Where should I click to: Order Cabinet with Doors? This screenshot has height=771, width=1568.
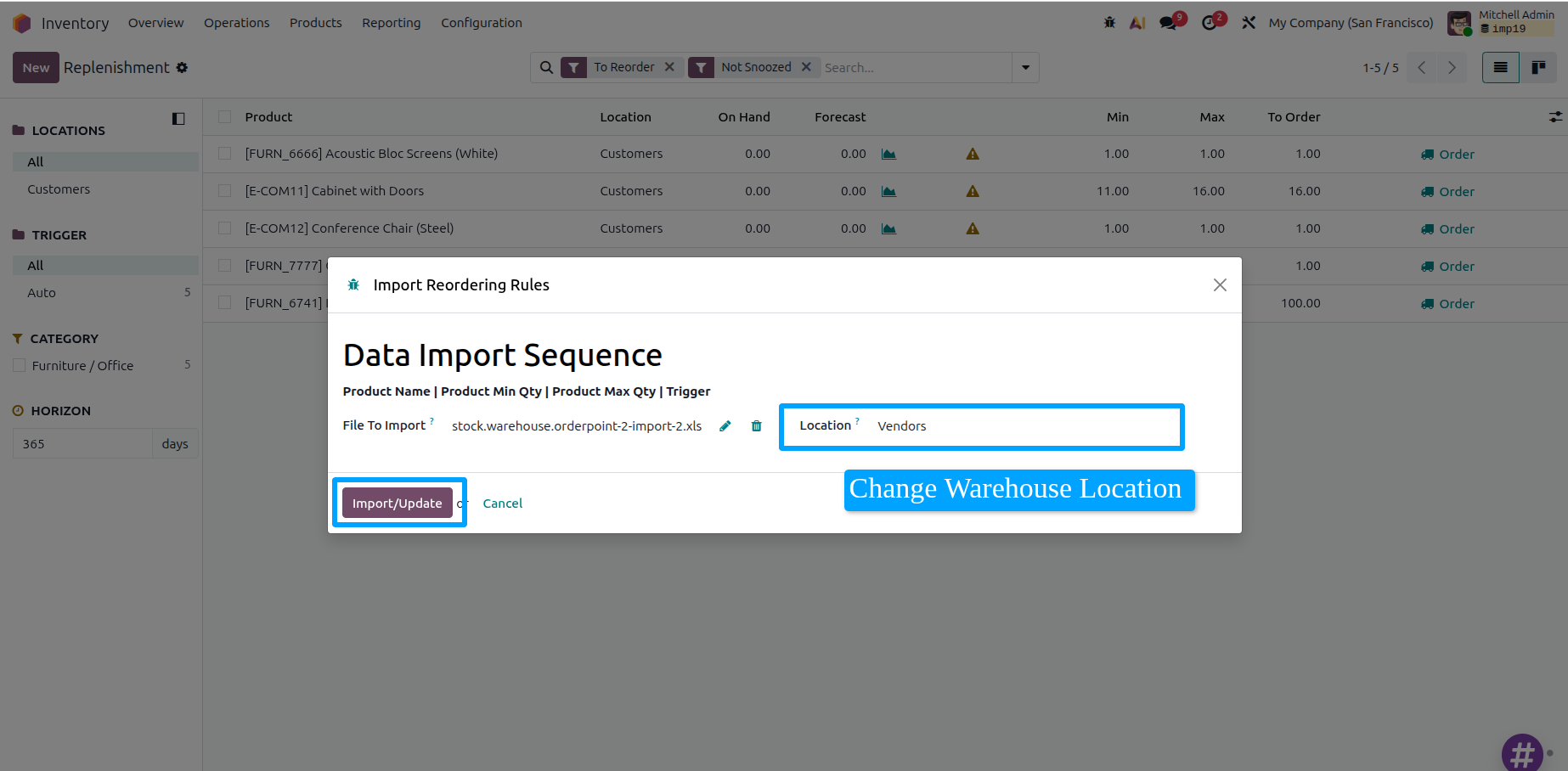(x=1447, y=192)
